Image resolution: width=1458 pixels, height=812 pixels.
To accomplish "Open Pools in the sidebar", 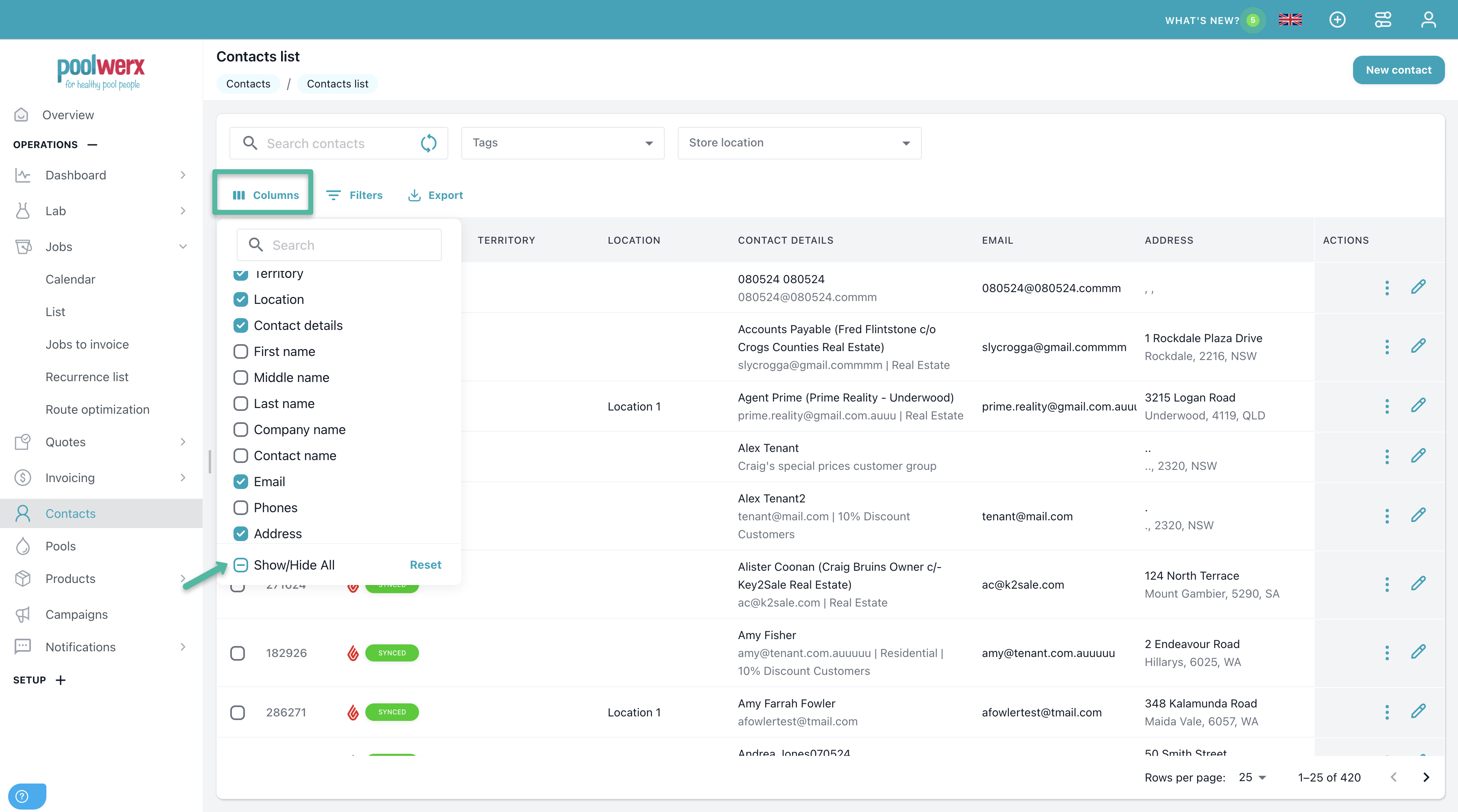I will pos(61,546).
